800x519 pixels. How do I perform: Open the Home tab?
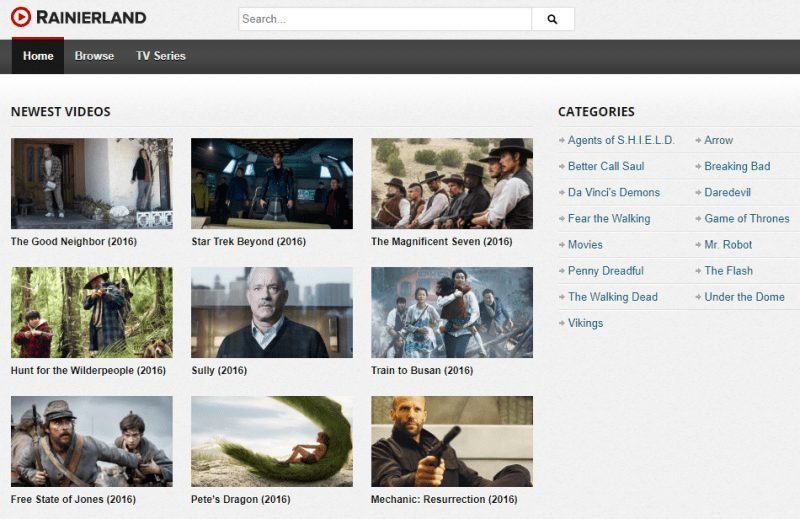coord(38,56)
